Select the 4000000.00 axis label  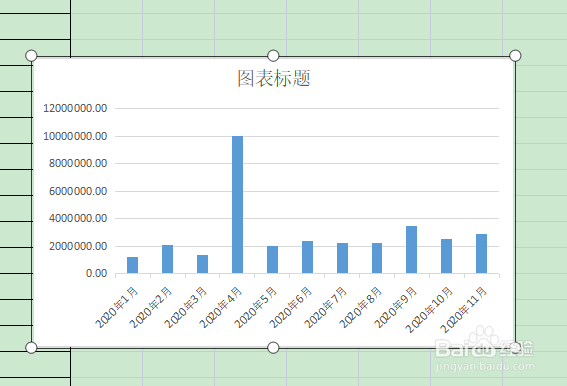click(78, 218)
